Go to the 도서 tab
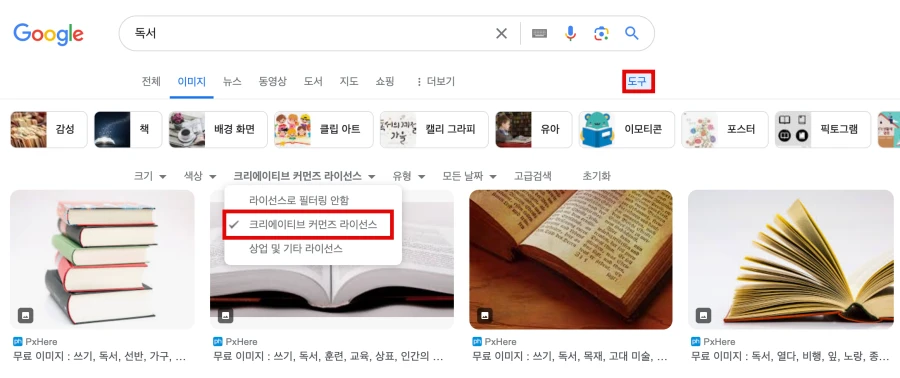The image size is (900, 378). pyautogui.click(x=313, y=81)
